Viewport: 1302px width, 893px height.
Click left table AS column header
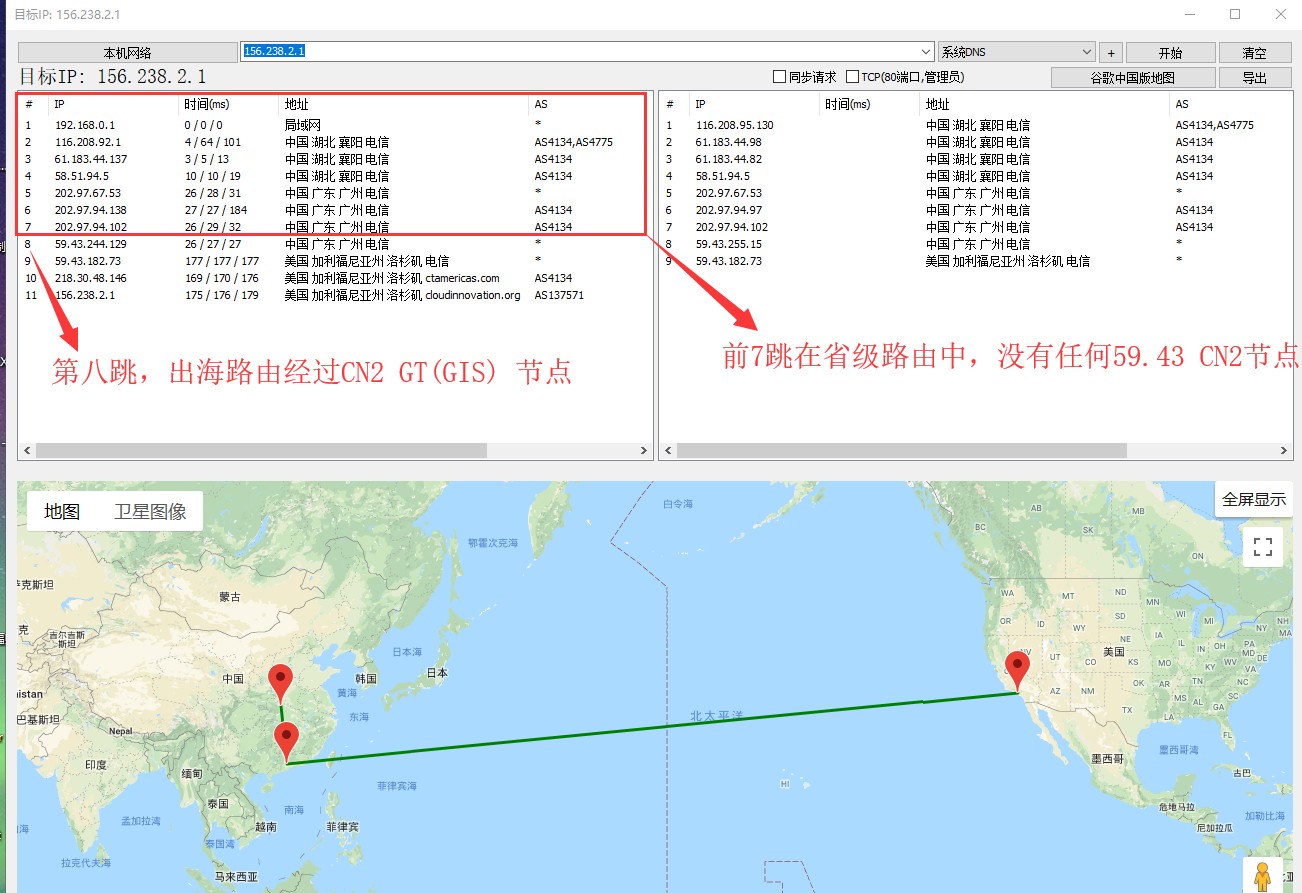click(588, 104)
